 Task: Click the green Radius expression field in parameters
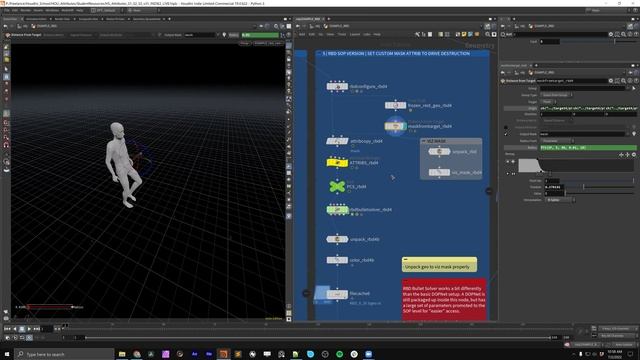(588, 147)
